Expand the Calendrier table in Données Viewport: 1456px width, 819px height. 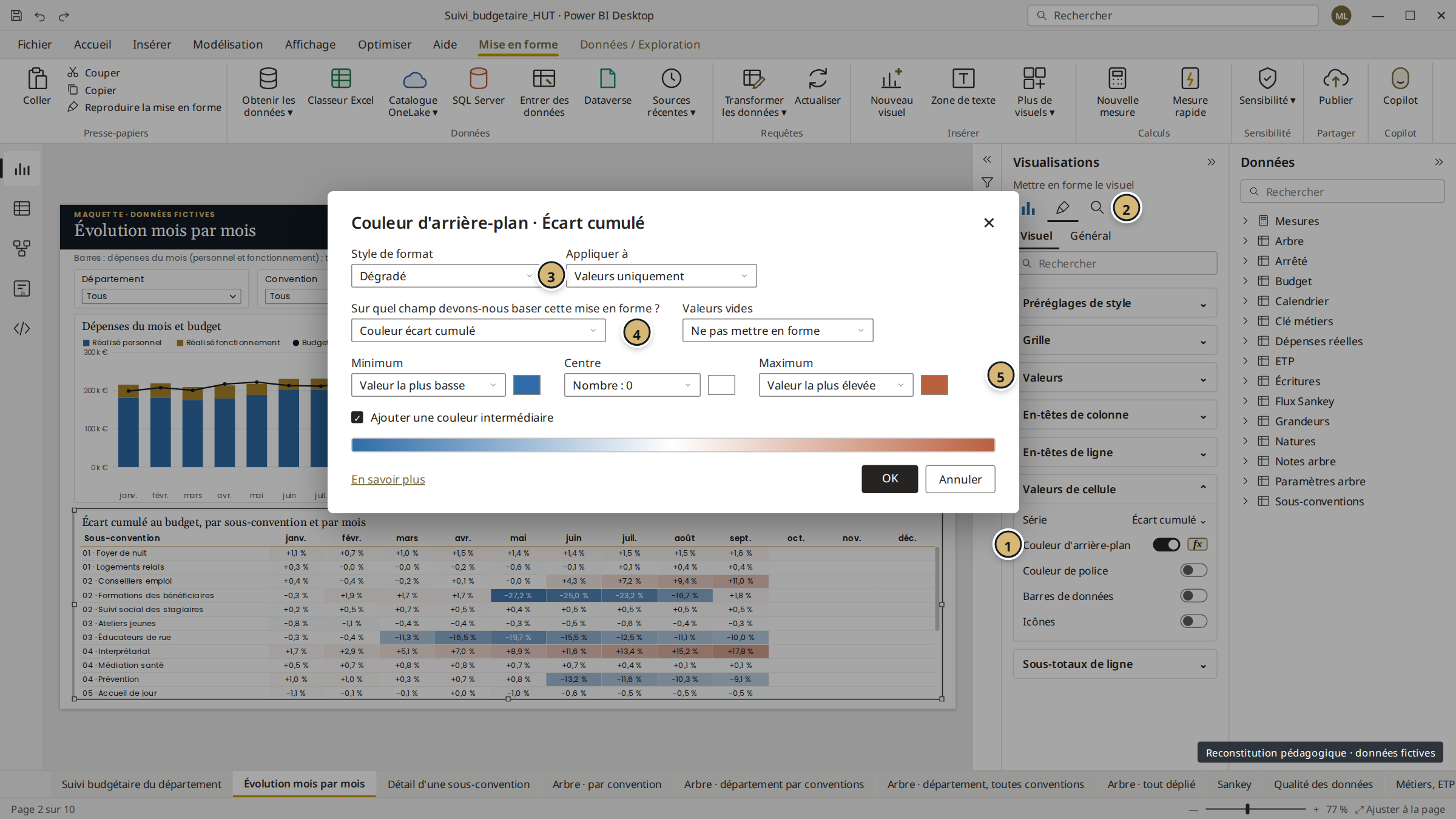tap(1245, 301)
